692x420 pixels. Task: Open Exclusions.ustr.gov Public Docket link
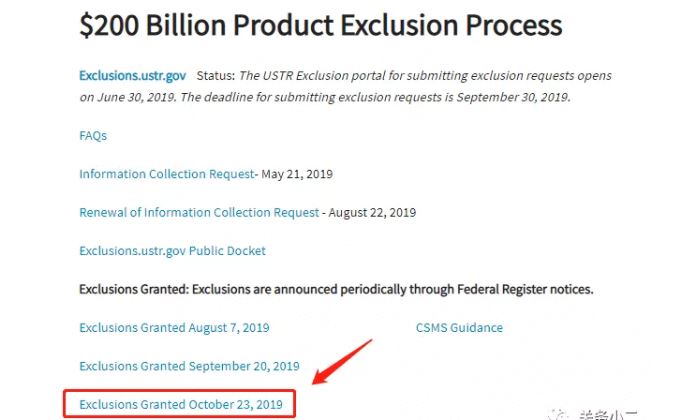coord(173,251)
